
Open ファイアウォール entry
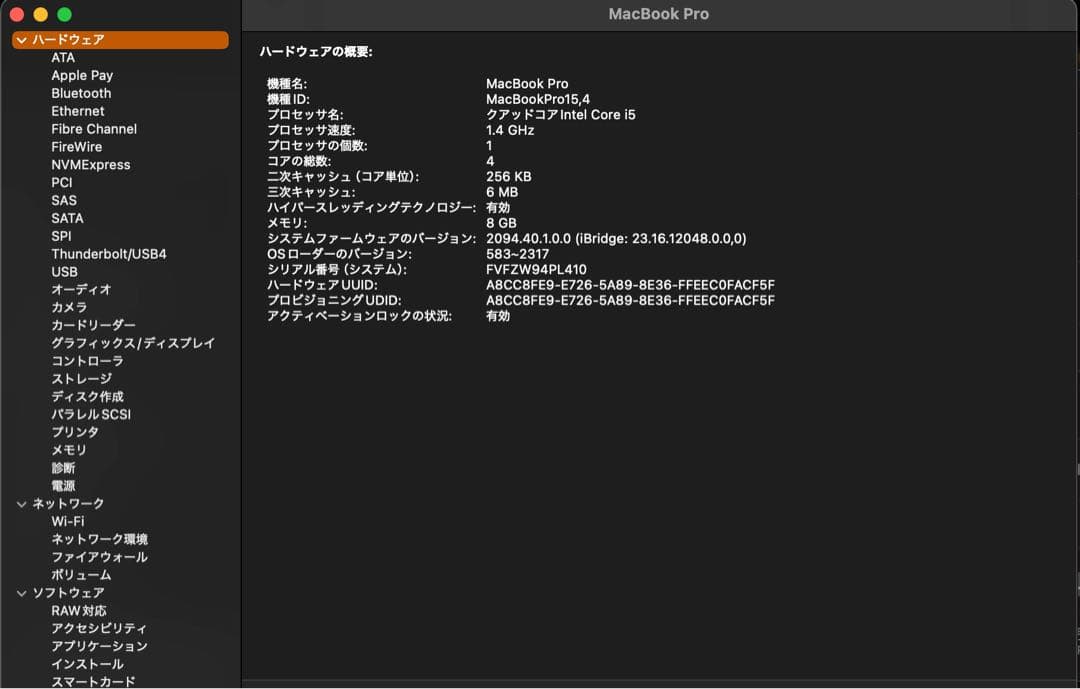(99, 558)
